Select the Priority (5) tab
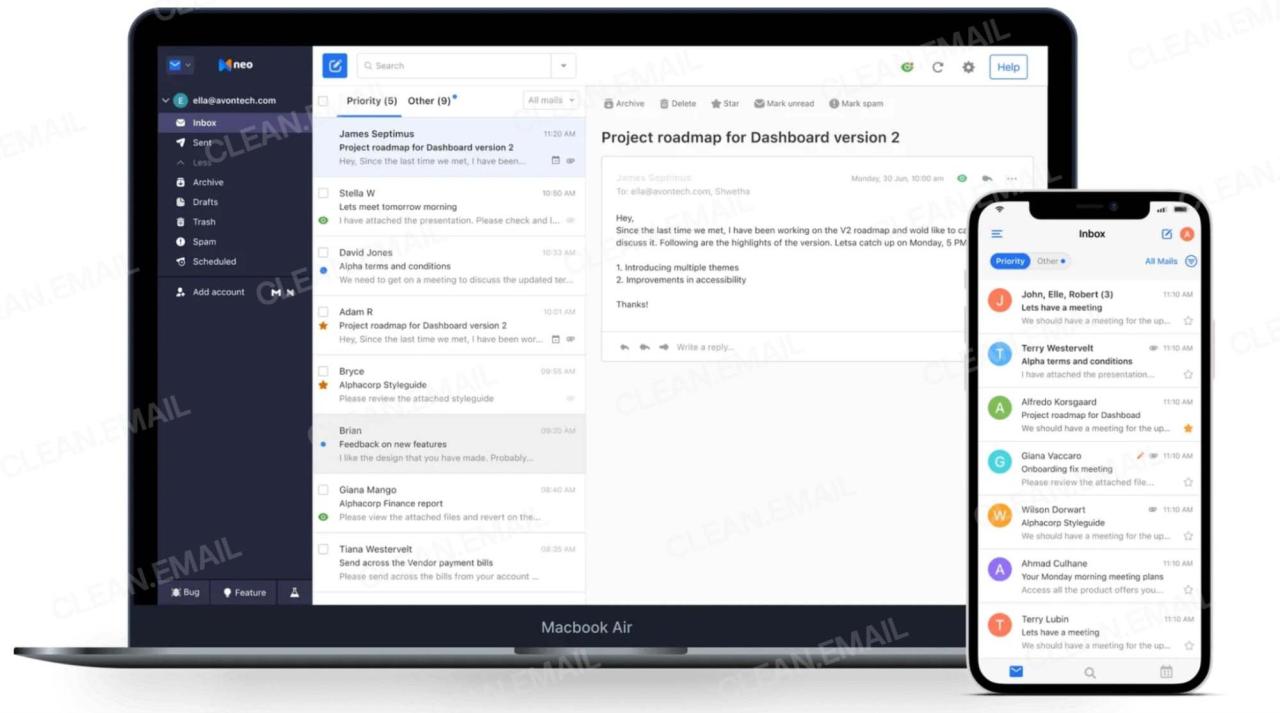 pos(371,101)
